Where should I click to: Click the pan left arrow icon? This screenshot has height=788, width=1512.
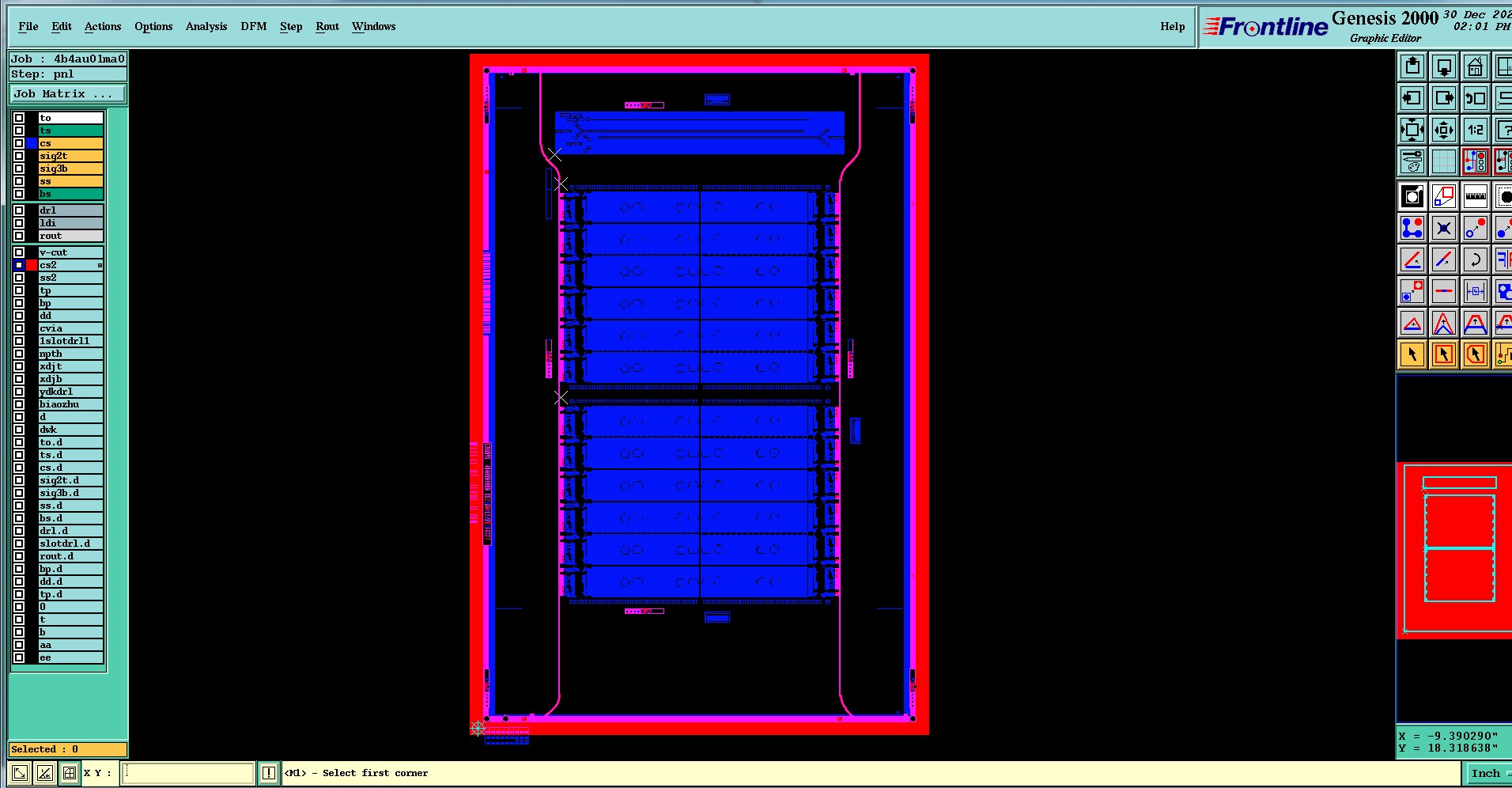coord(1412,99)
